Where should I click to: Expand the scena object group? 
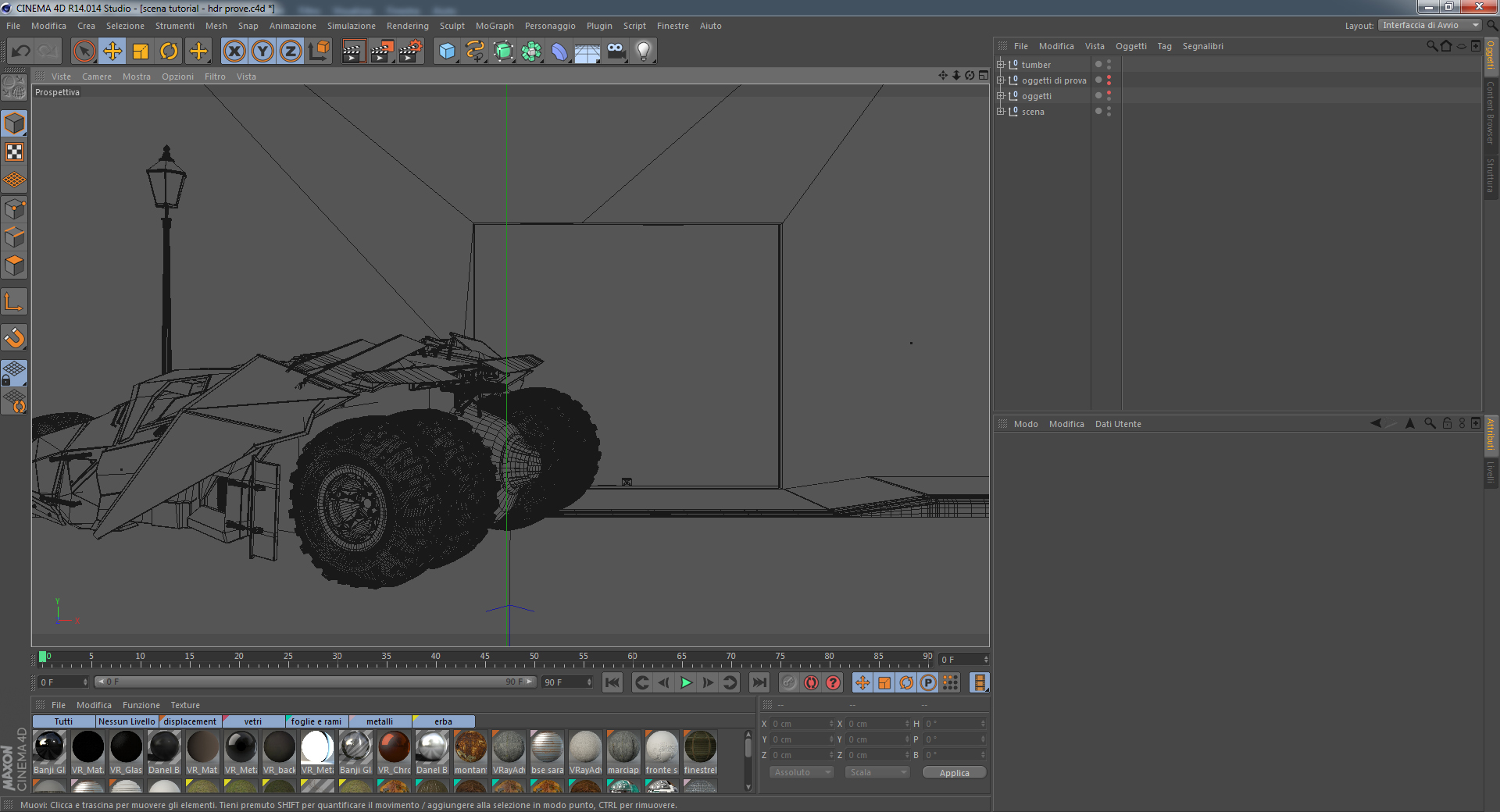click(1001, 112)
